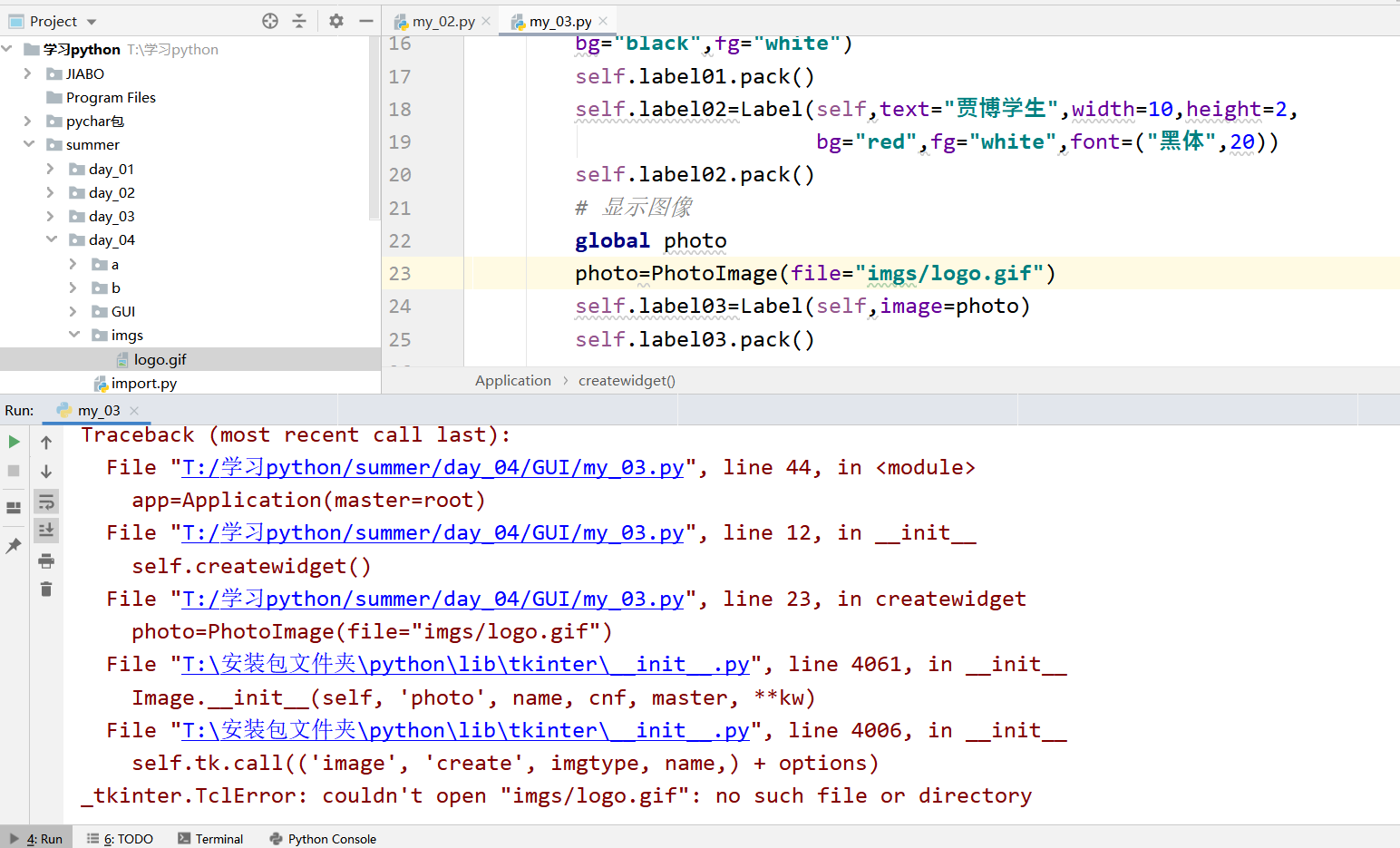Select the my_03 run tab

point(98,410)
